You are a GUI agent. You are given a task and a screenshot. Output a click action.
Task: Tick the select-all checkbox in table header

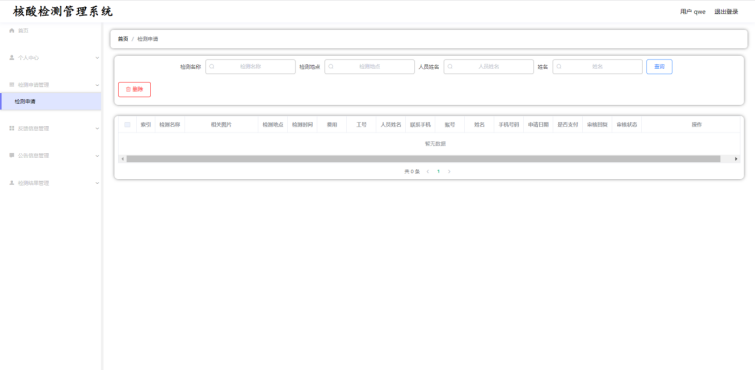pyautogui.click(x=128, y=124)
